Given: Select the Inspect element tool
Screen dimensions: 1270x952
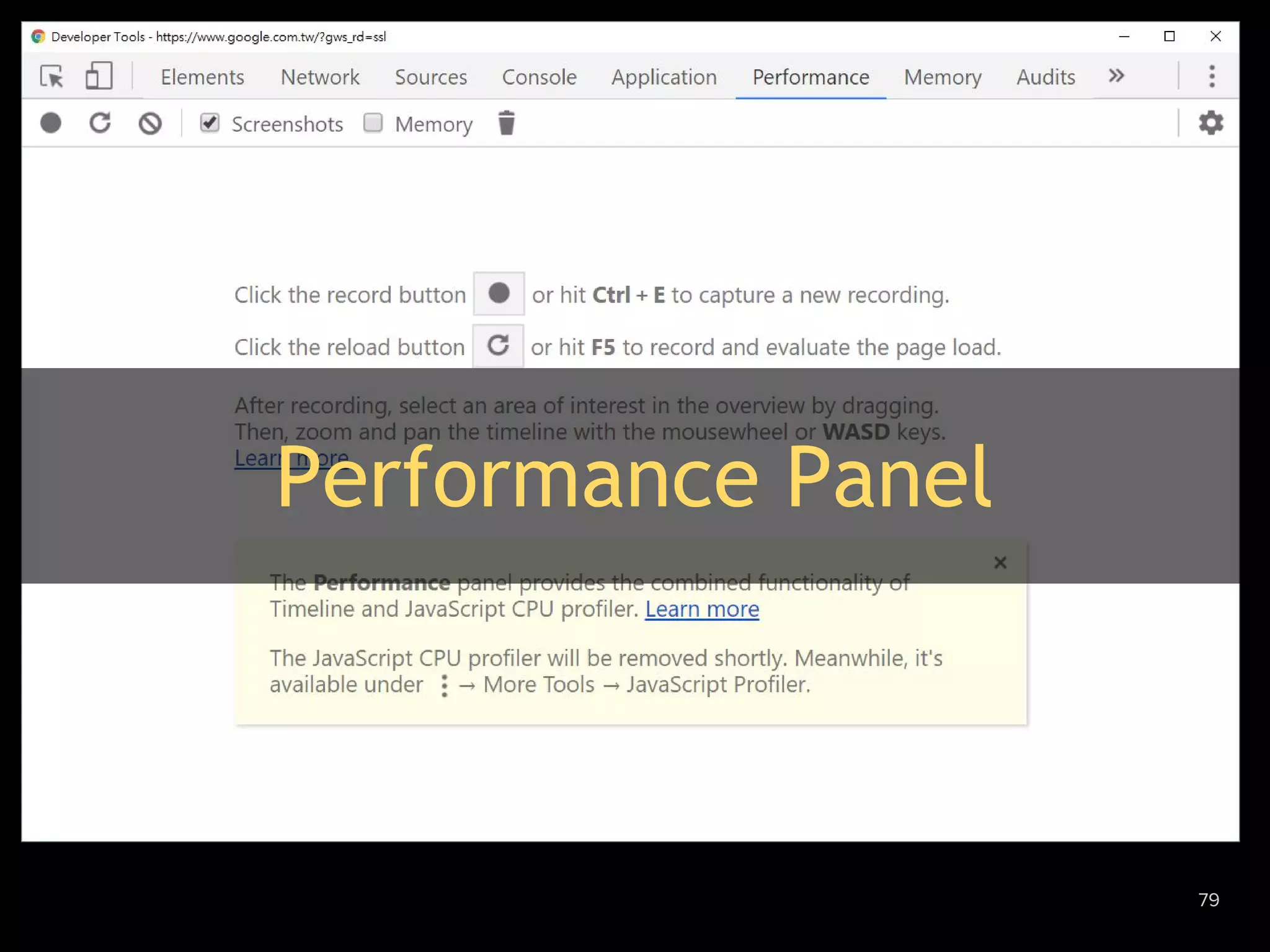Looking at the screenshot, I should (52, 77).
